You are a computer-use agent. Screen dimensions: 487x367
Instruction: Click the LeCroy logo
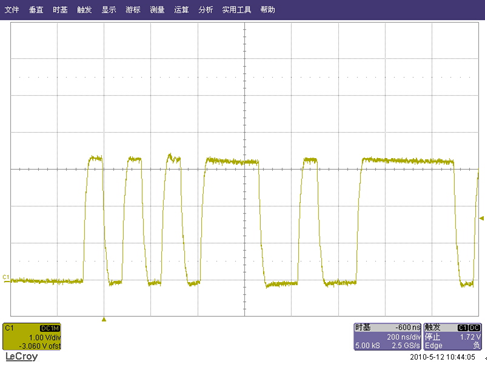[22, 356]
